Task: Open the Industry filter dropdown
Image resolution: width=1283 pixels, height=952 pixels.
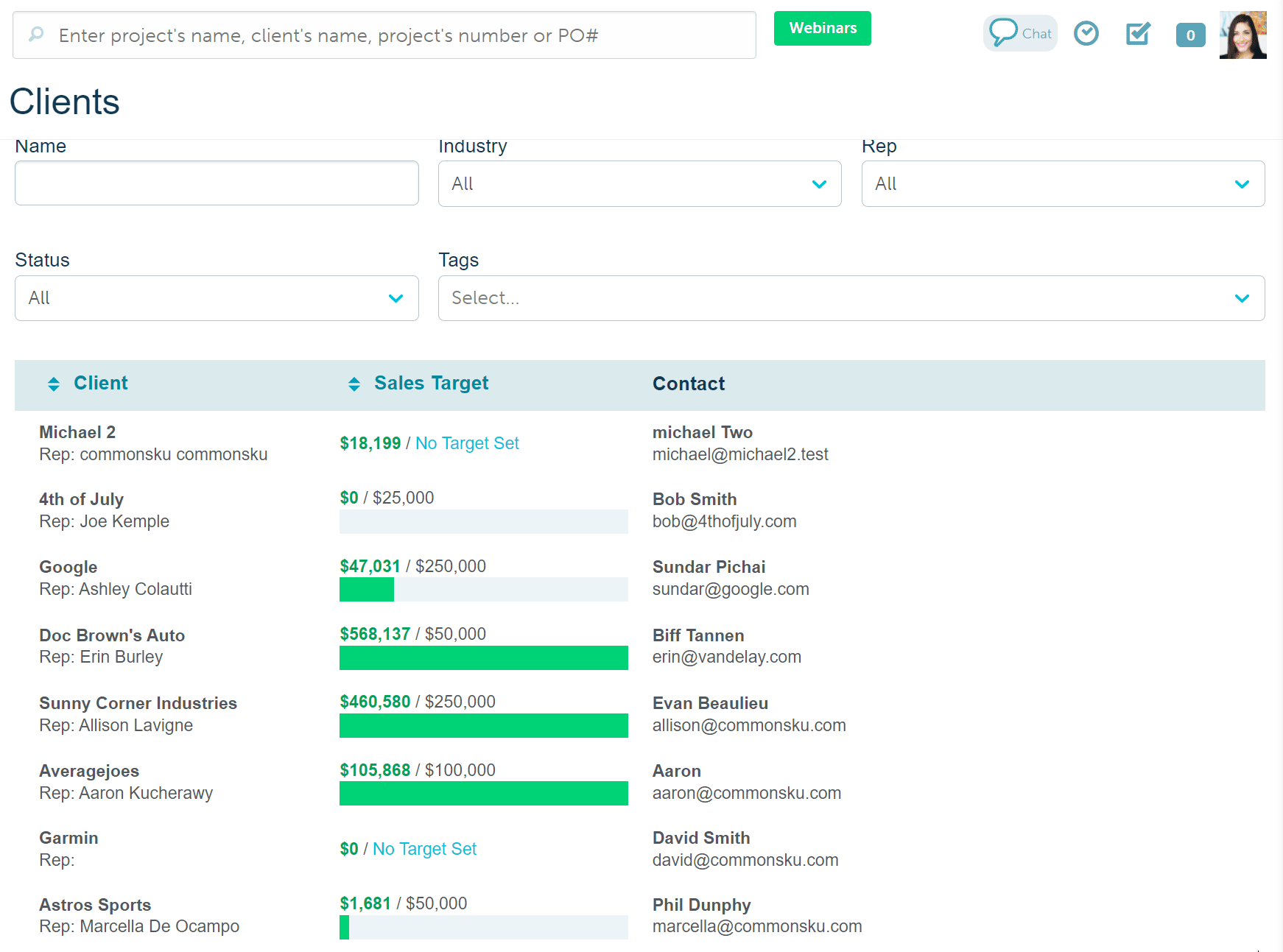Action: [639, 183]
